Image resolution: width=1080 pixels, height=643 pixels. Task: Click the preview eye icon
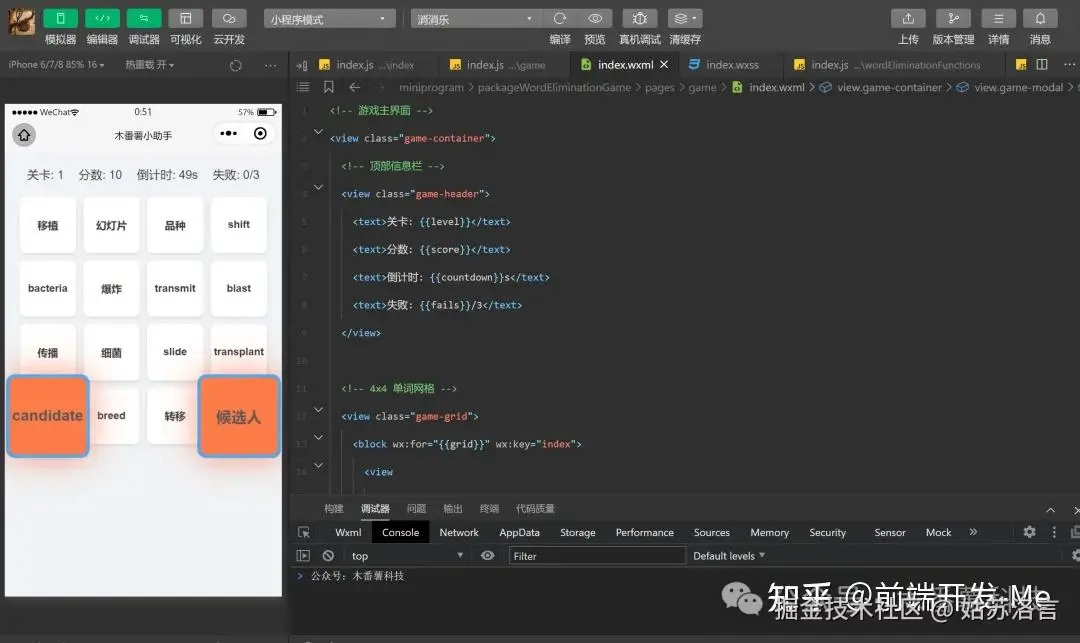click(595, 19)
